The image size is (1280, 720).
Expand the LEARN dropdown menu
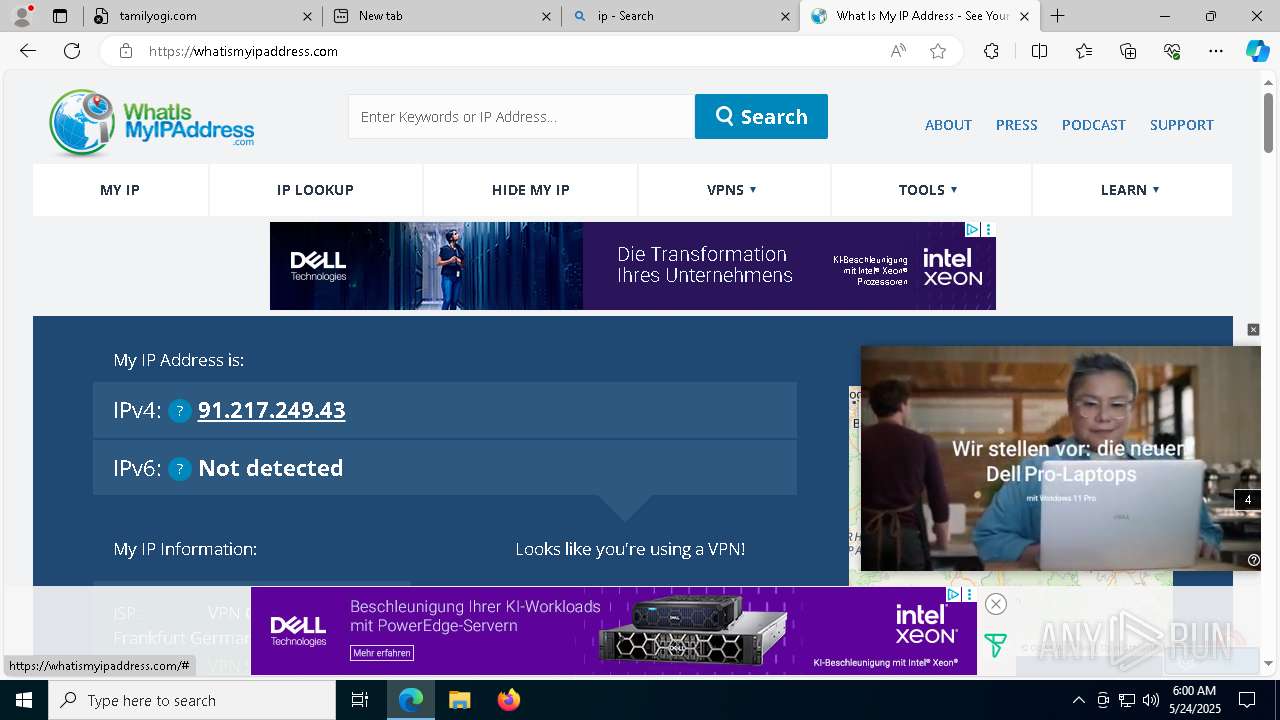click(x=1130, y=190)
